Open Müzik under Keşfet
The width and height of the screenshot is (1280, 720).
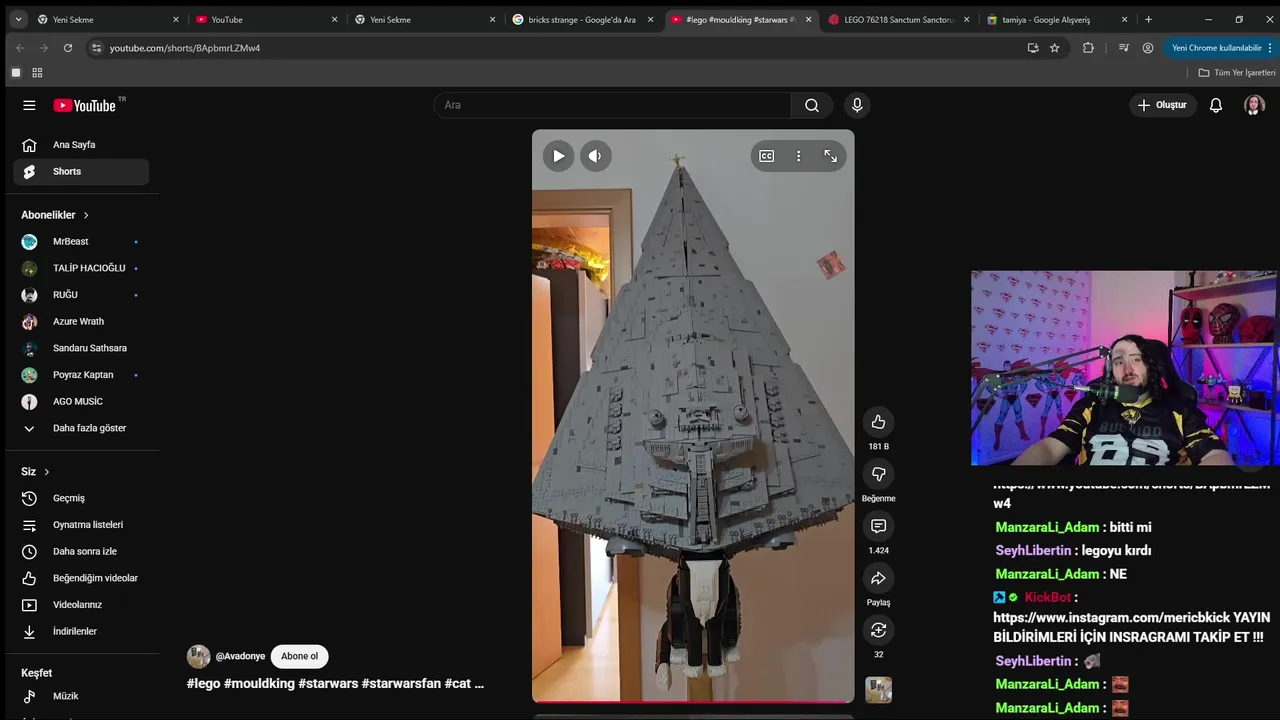tap(81, 696)
